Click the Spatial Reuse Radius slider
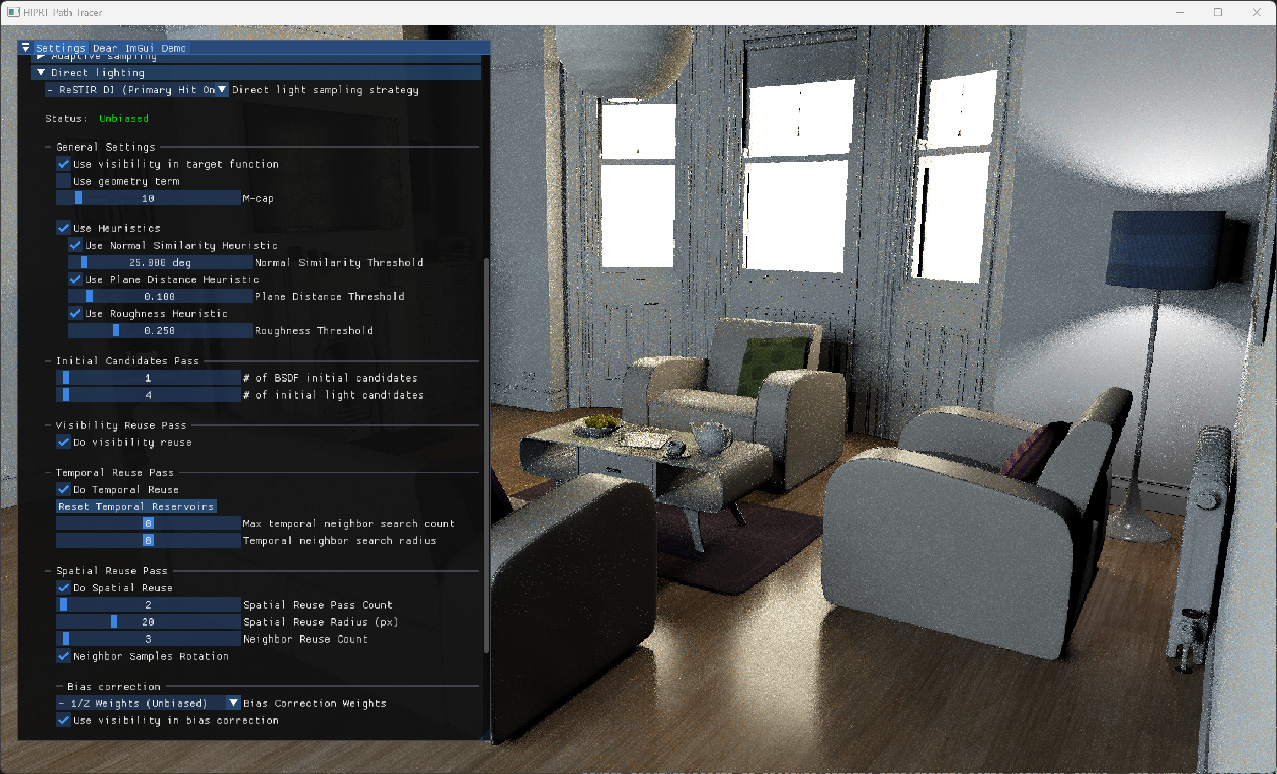The image size is (1277, 774). 148,622
